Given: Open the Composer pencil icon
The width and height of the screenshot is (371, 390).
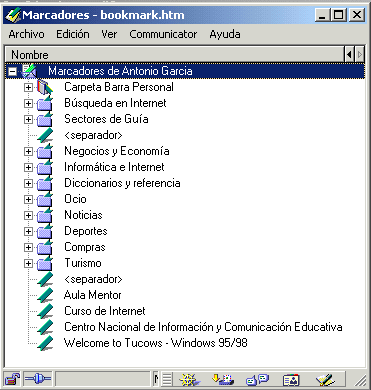Looking at the screenshot, I should tap(325, 379).
